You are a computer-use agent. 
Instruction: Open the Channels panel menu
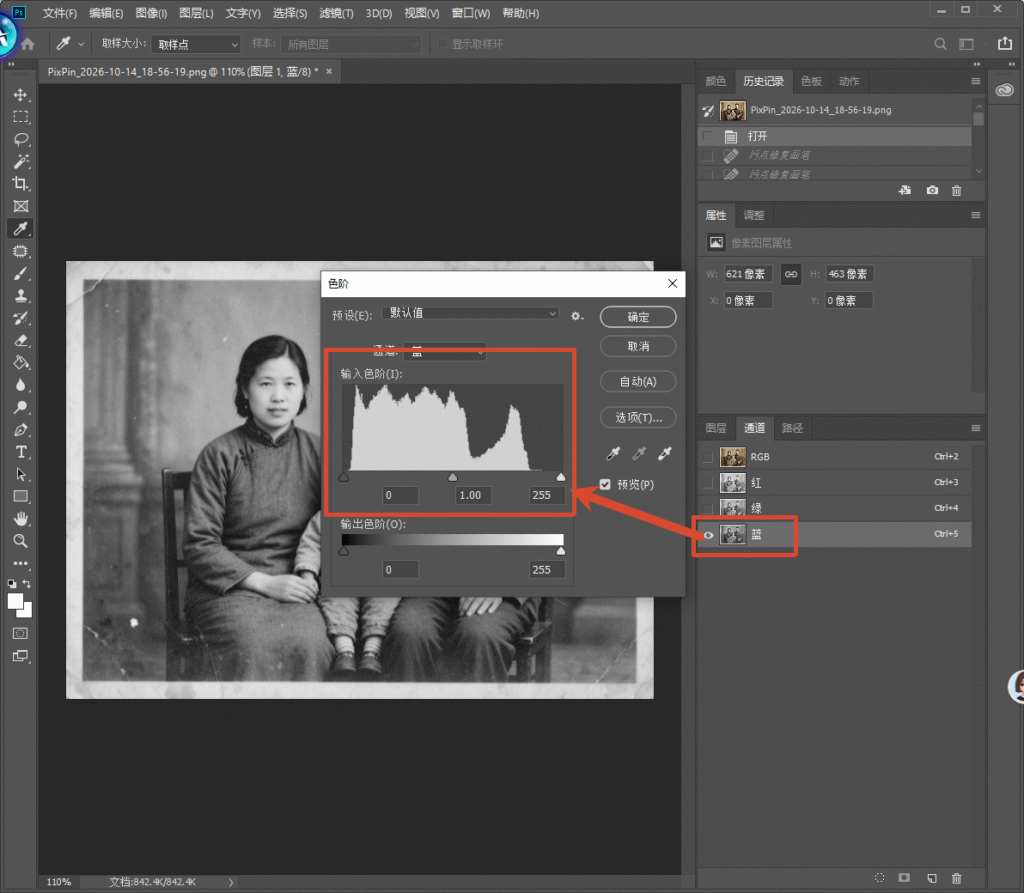pyautogui.click(x=976, y=429)
